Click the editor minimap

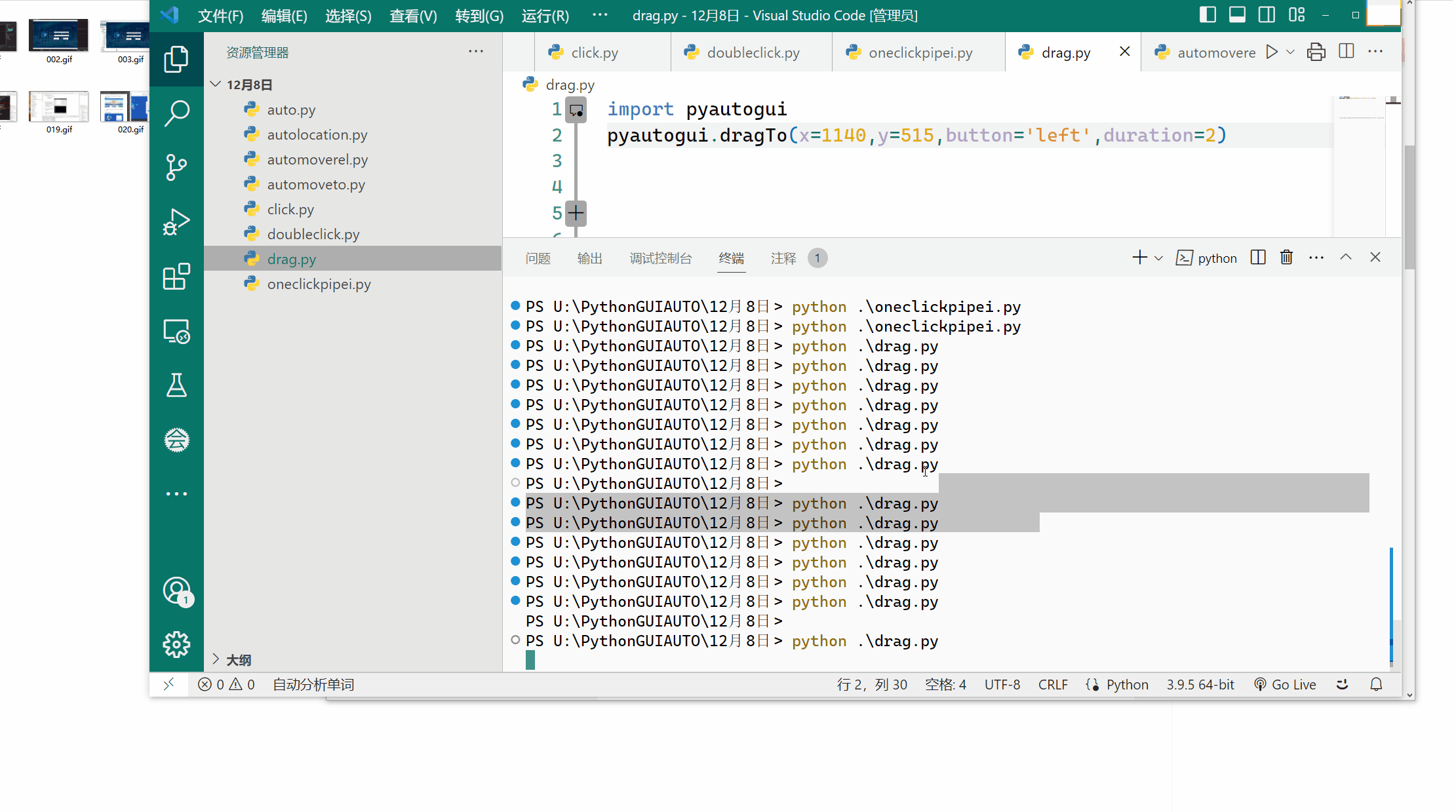[1359, 166]
